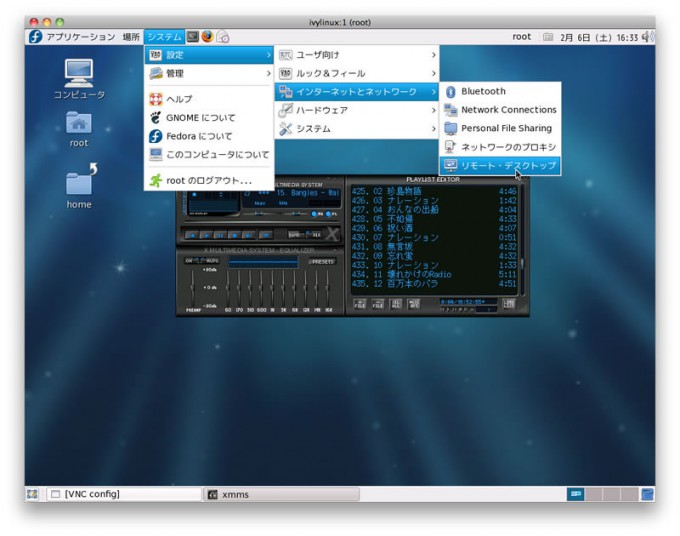Open Network Connections menu item
This screenshot has width=680, height=536.
coord(500,110)
